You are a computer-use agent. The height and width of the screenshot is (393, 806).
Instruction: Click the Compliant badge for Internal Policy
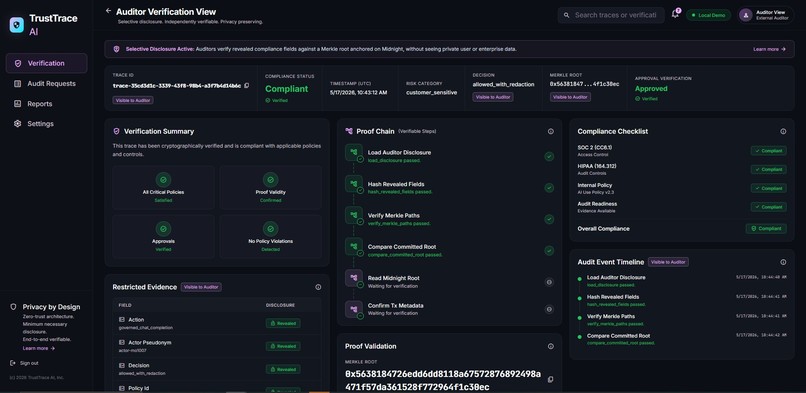tap(768, 189)
